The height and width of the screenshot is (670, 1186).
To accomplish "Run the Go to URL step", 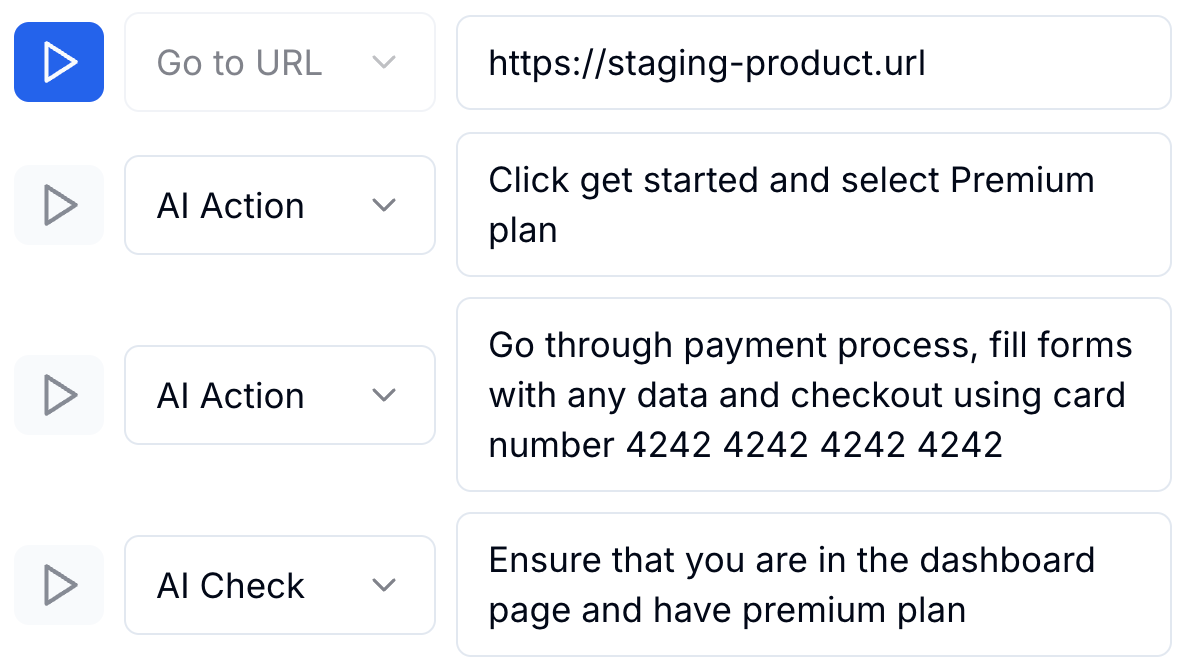I will click(59, 62).
